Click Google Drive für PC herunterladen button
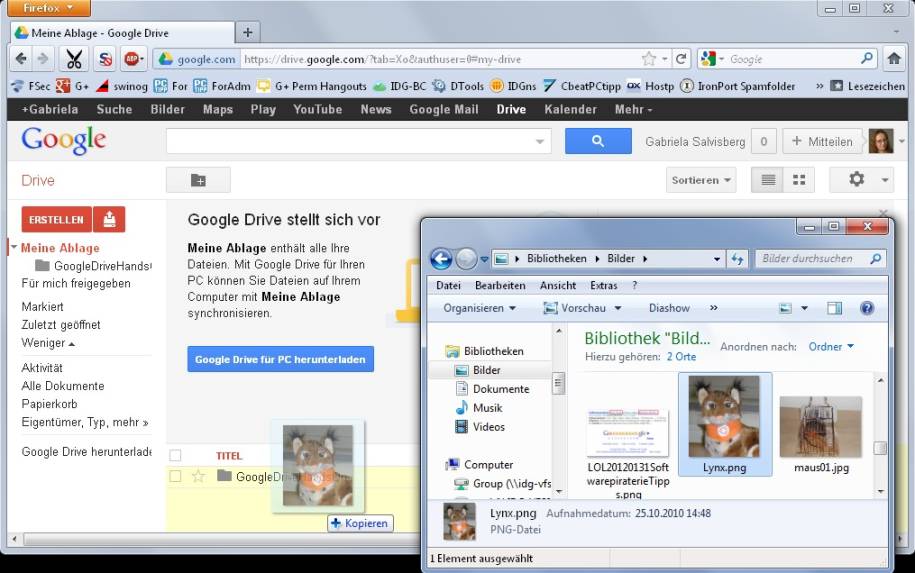915x573 pixels. point(280,359)
